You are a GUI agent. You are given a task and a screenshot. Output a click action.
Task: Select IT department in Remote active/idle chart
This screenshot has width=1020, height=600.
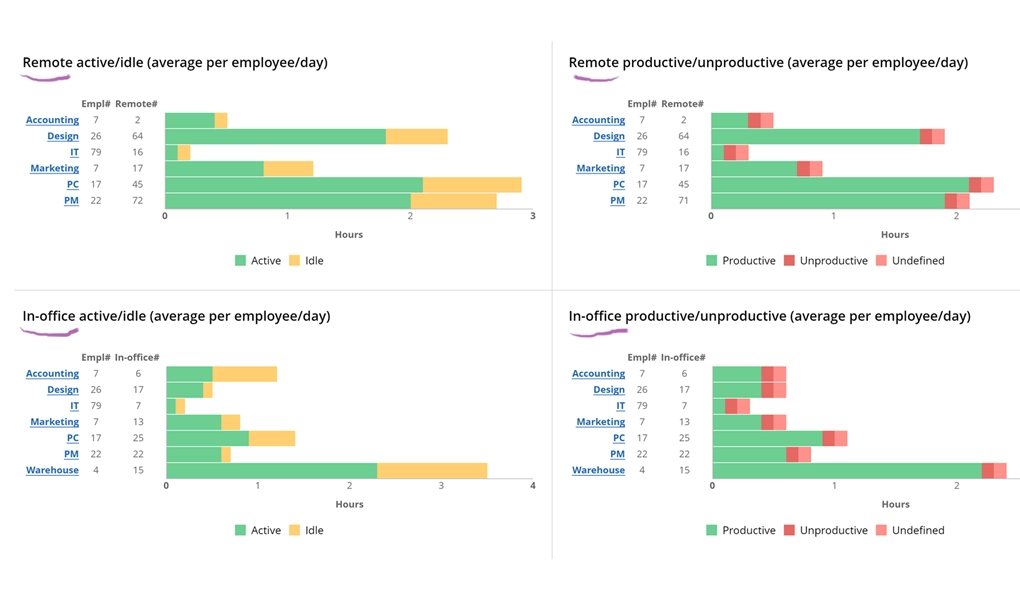[74, 152]
